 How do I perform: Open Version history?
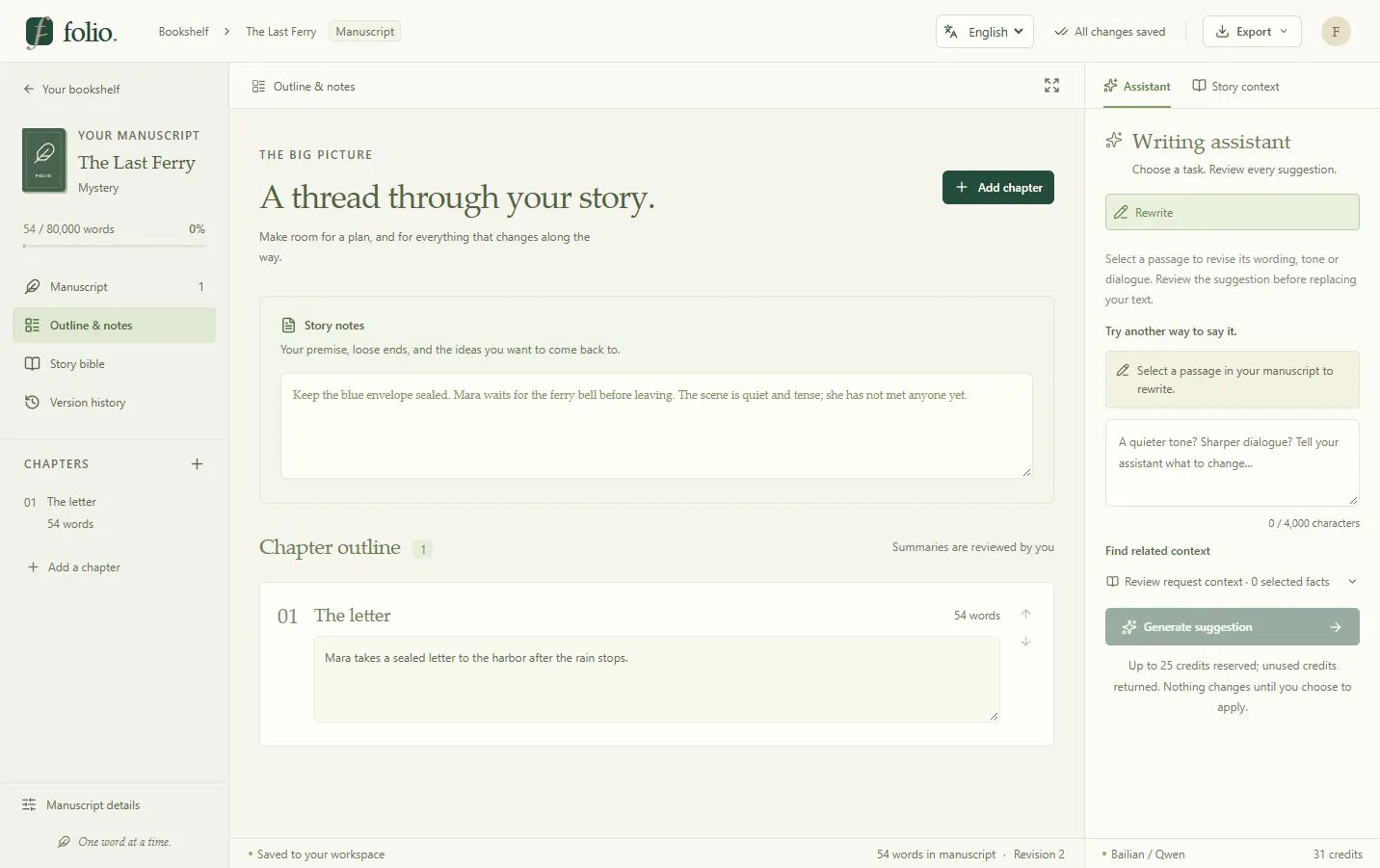click(114, 403)
